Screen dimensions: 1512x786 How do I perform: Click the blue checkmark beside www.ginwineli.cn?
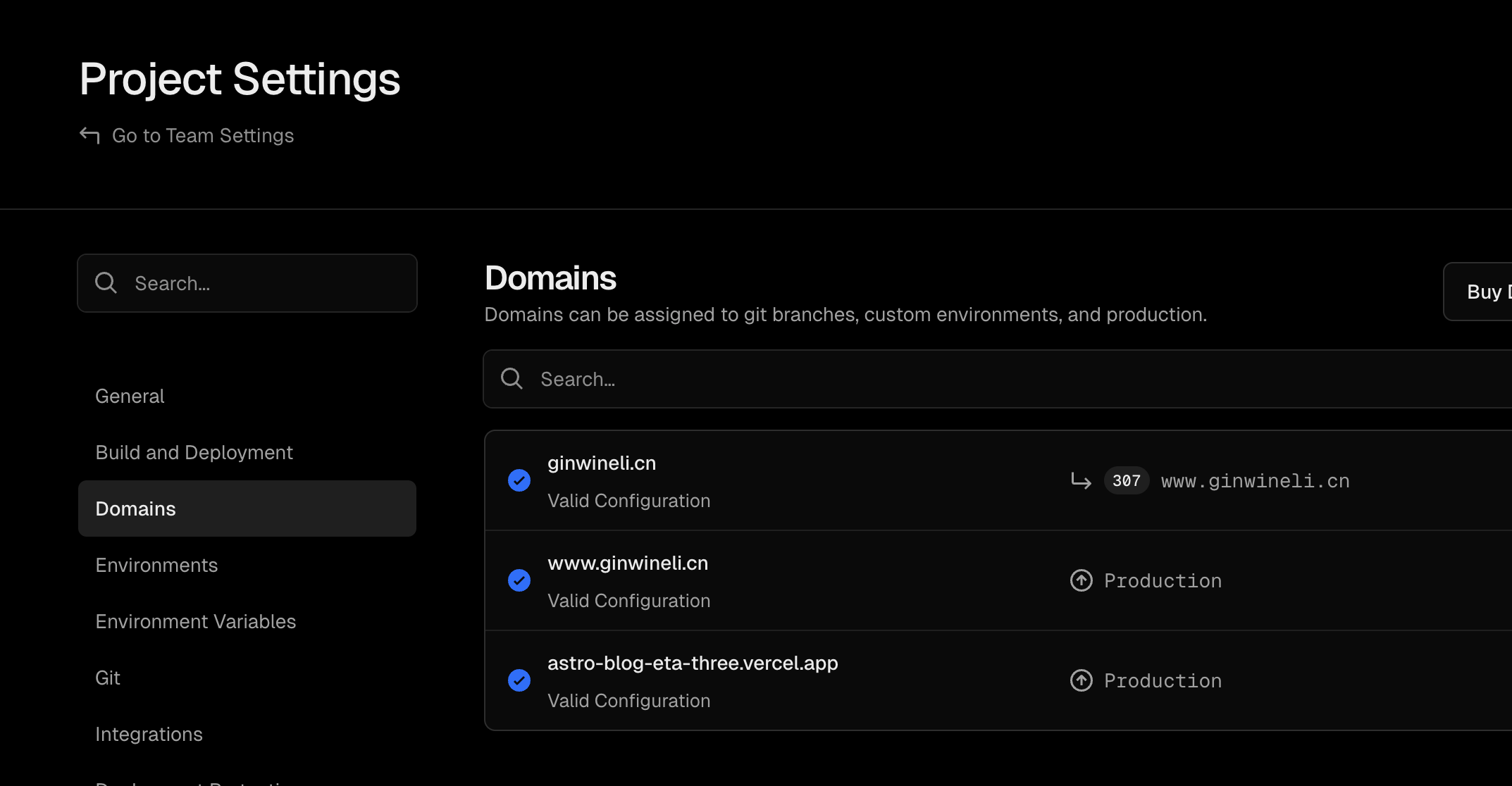click(519, 581)
